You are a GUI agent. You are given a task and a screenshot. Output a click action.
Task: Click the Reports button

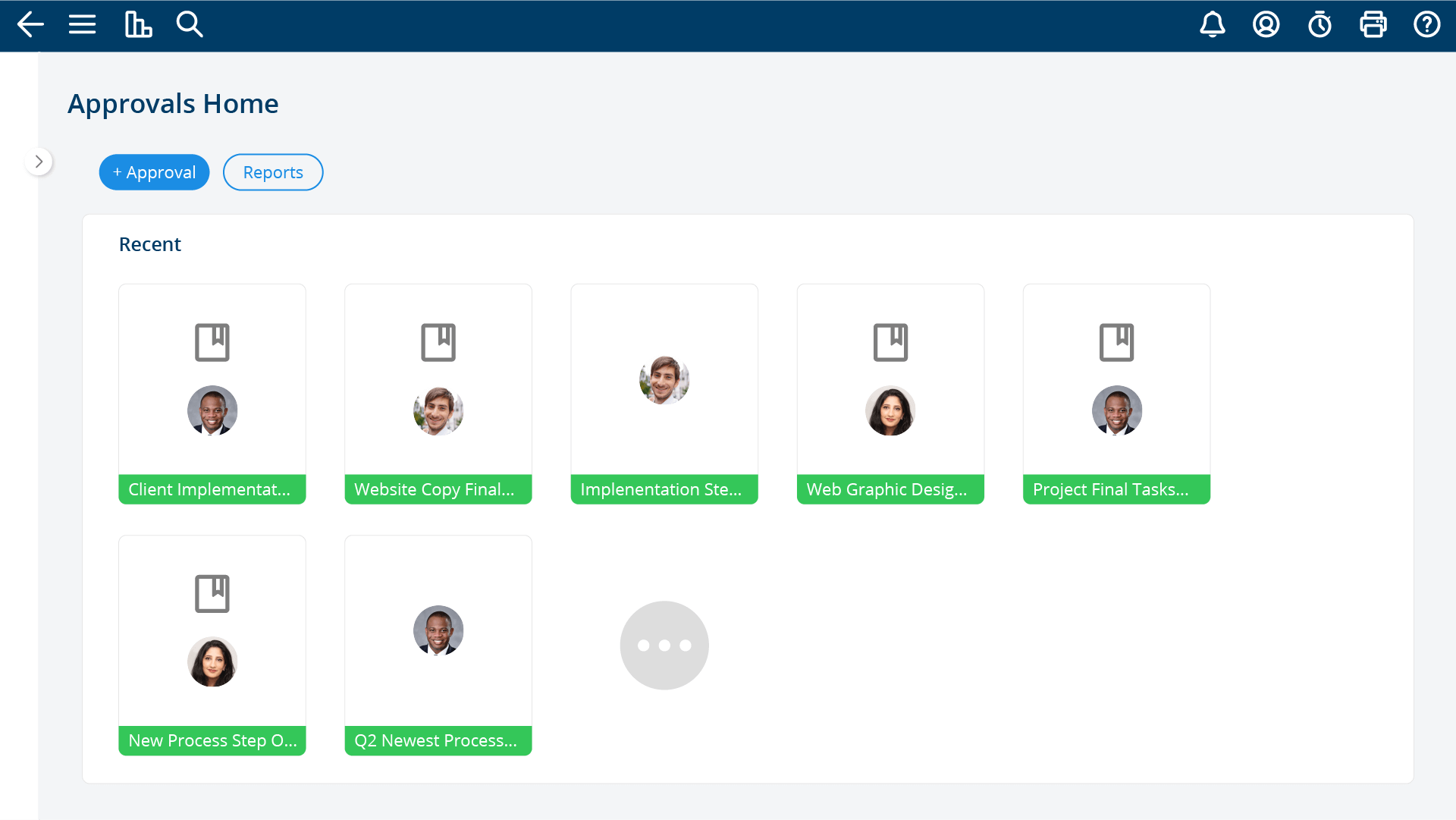click(x=273, y=172)
